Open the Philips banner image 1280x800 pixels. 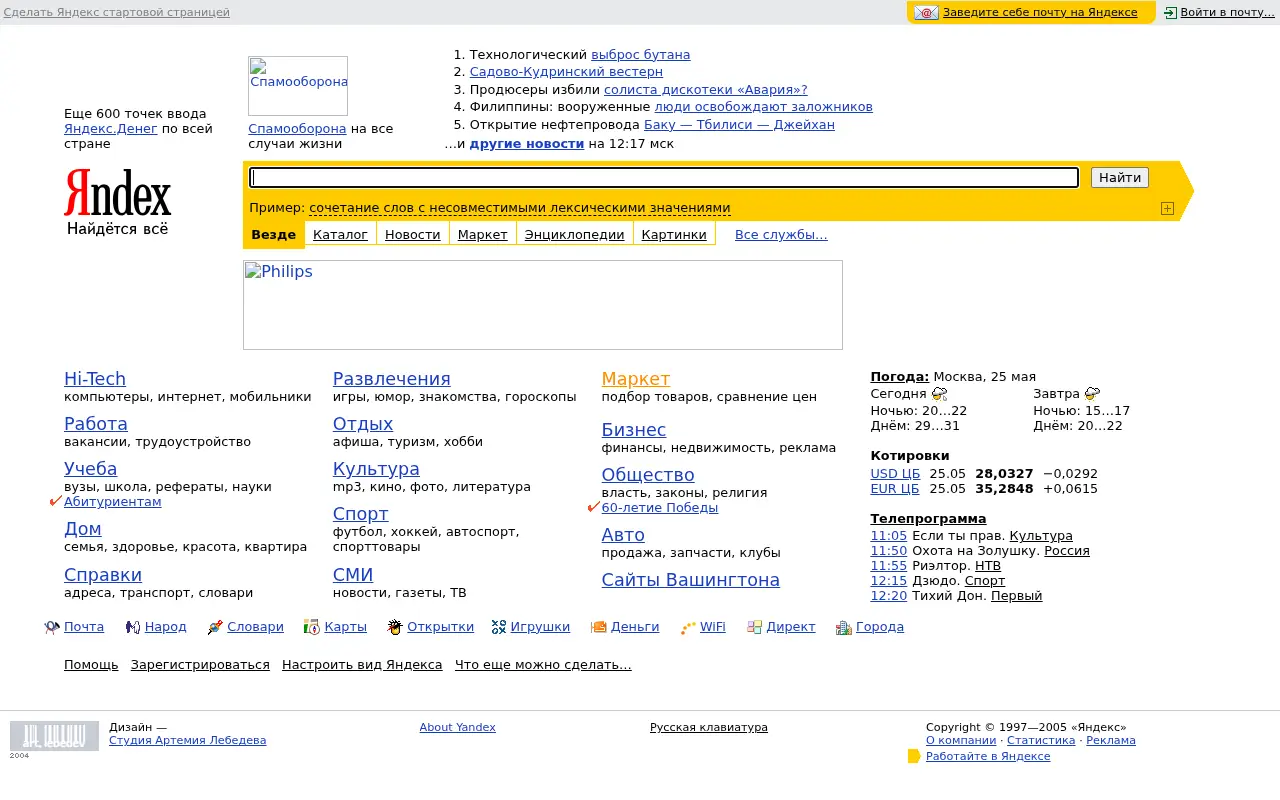pos(543,305)
